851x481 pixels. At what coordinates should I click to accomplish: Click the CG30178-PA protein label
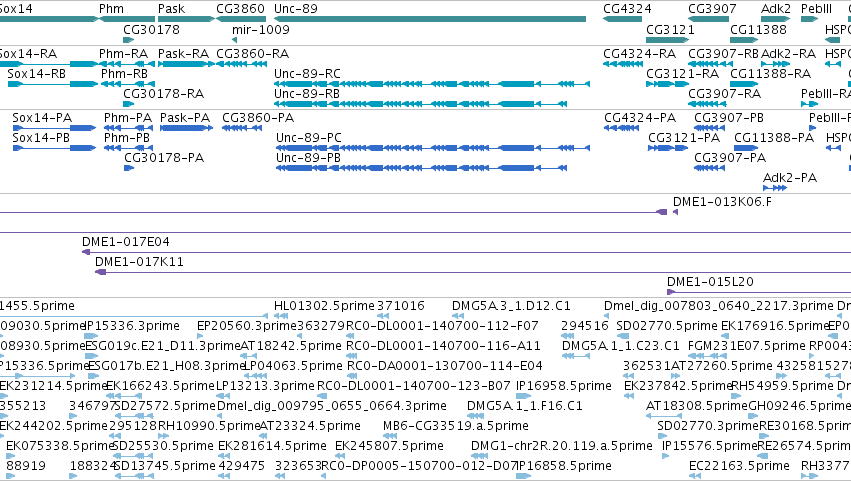pyautogui.click(x=164, y=158)
